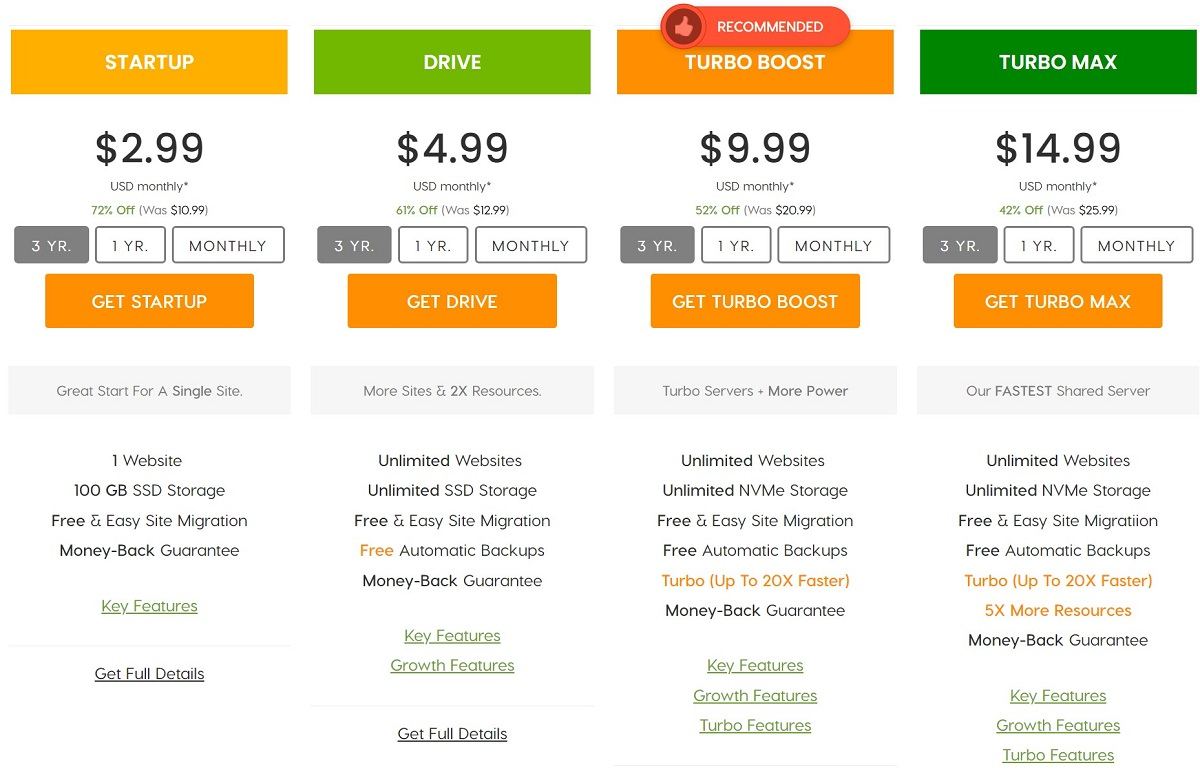Click the RECOMMENDED badge label
Viewport: 1200px width, 776px height.
[x=770, y=27]
